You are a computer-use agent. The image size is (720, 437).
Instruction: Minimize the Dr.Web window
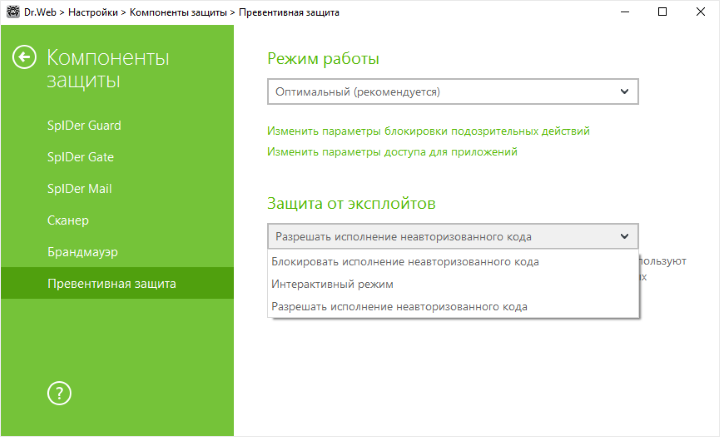coord(624,12)
